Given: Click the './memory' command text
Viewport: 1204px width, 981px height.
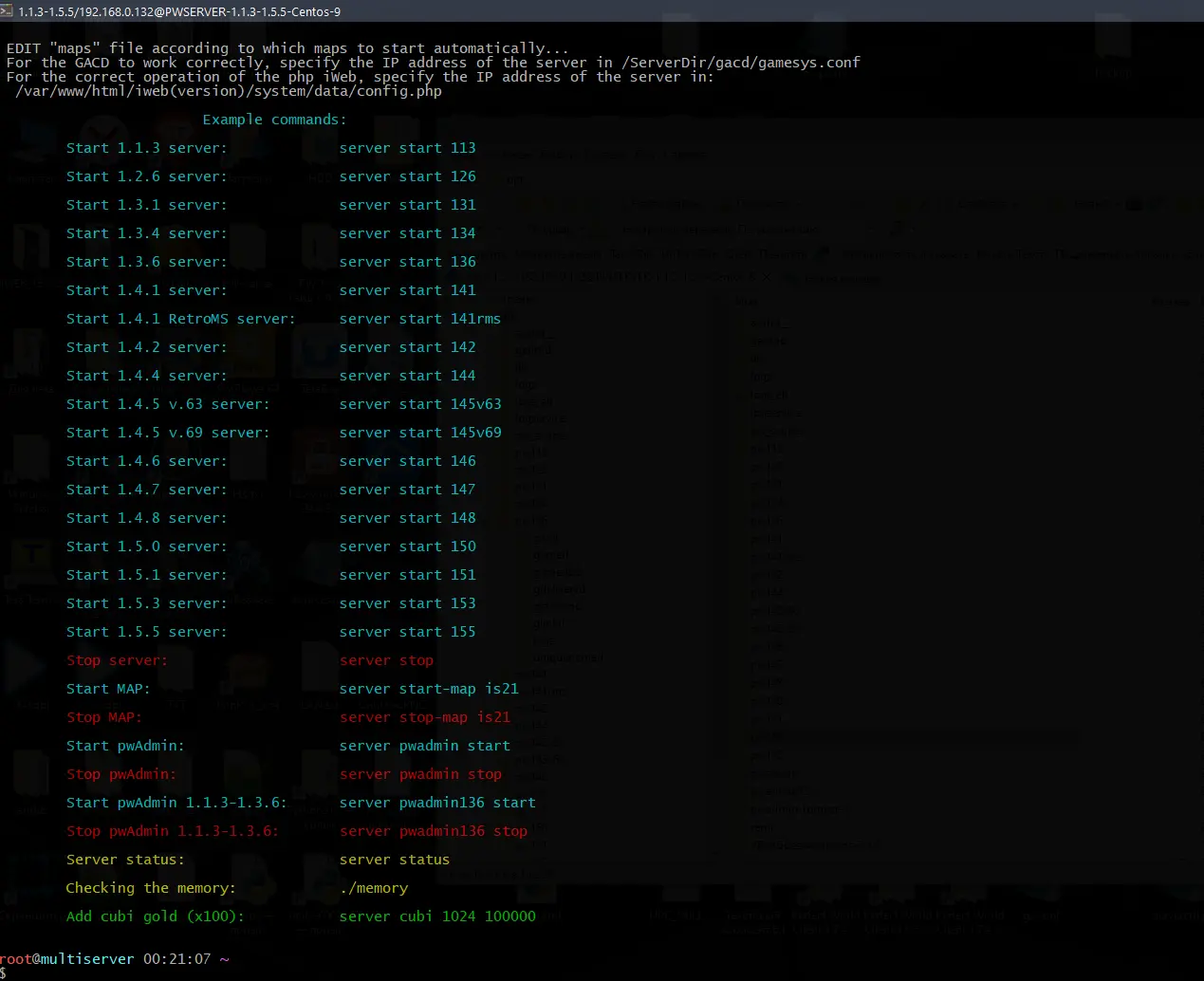Looking at the screenshot, I should tap(374, 888).
